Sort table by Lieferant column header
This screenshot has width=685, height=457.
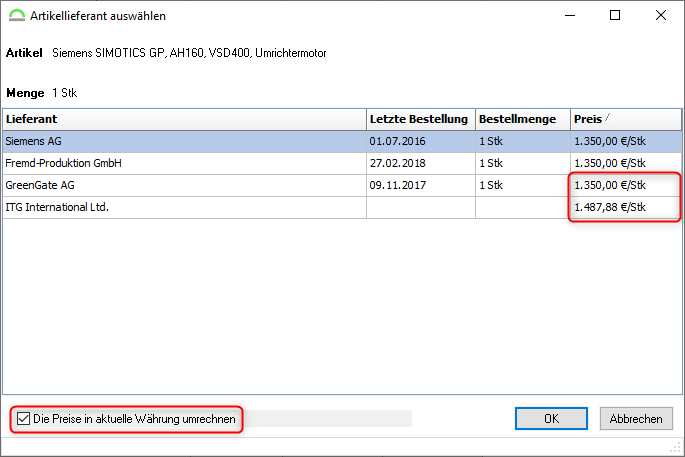[184, 119]
